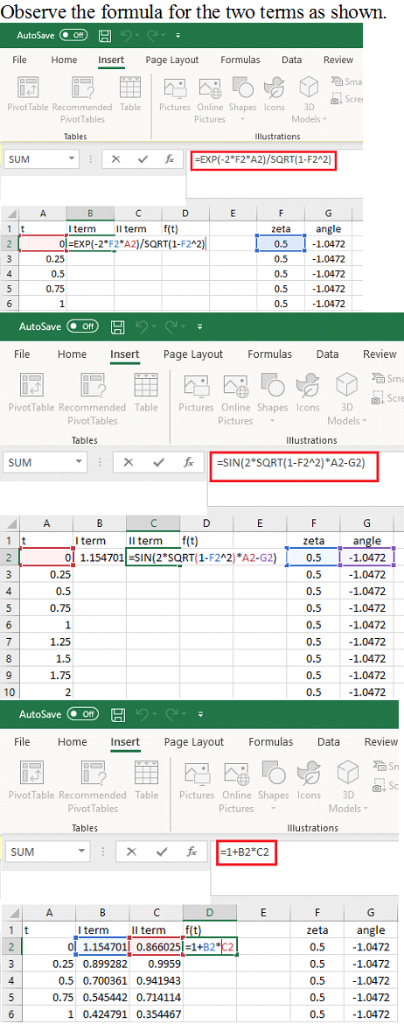This screenshot has height=1024, width=404.
Task: Open the Review tab in the =1+B2*C2 window
Action: [x=381, y=742]
